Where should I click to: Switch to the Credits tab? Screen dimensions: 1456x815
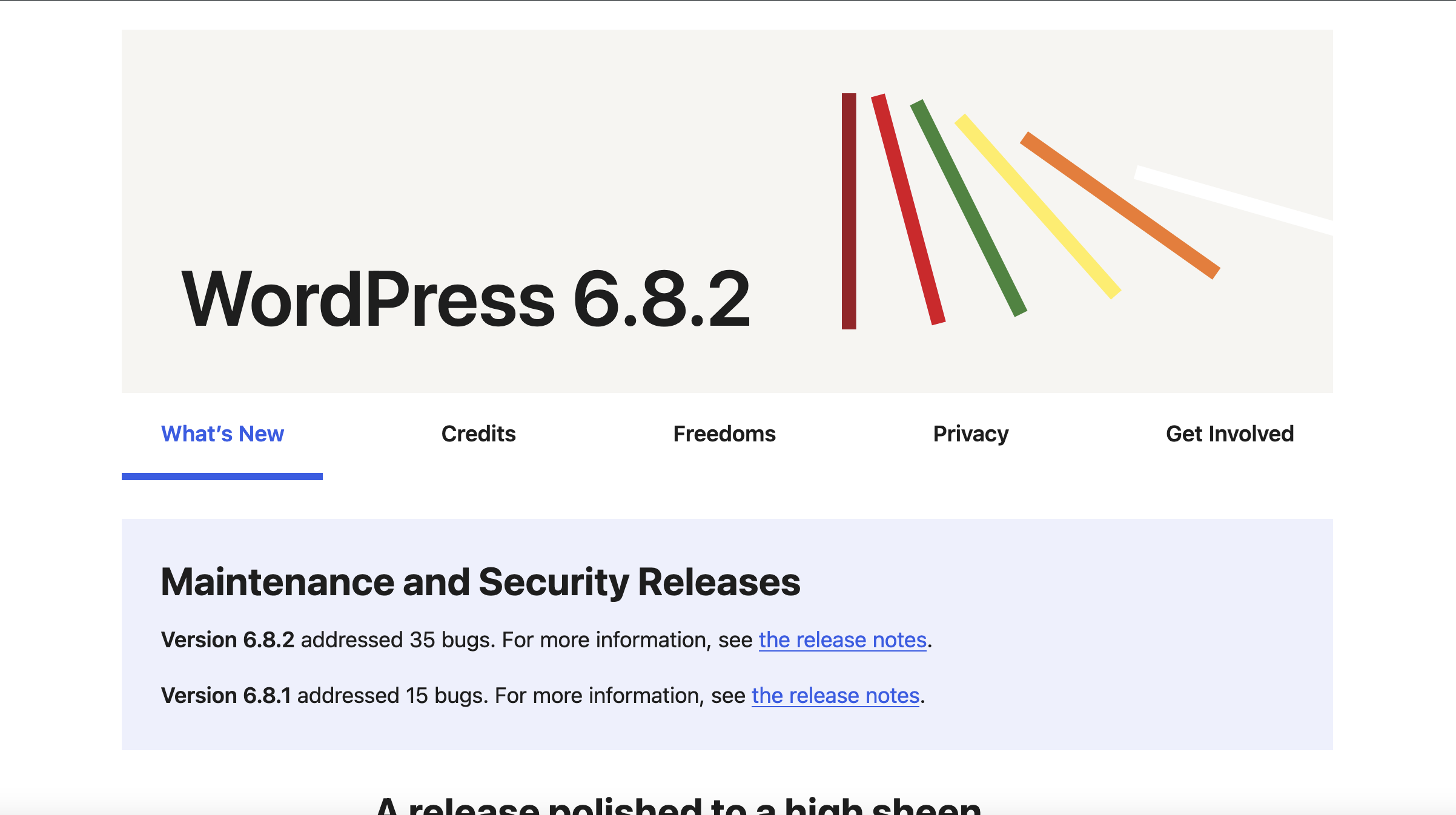click(478, 434)
